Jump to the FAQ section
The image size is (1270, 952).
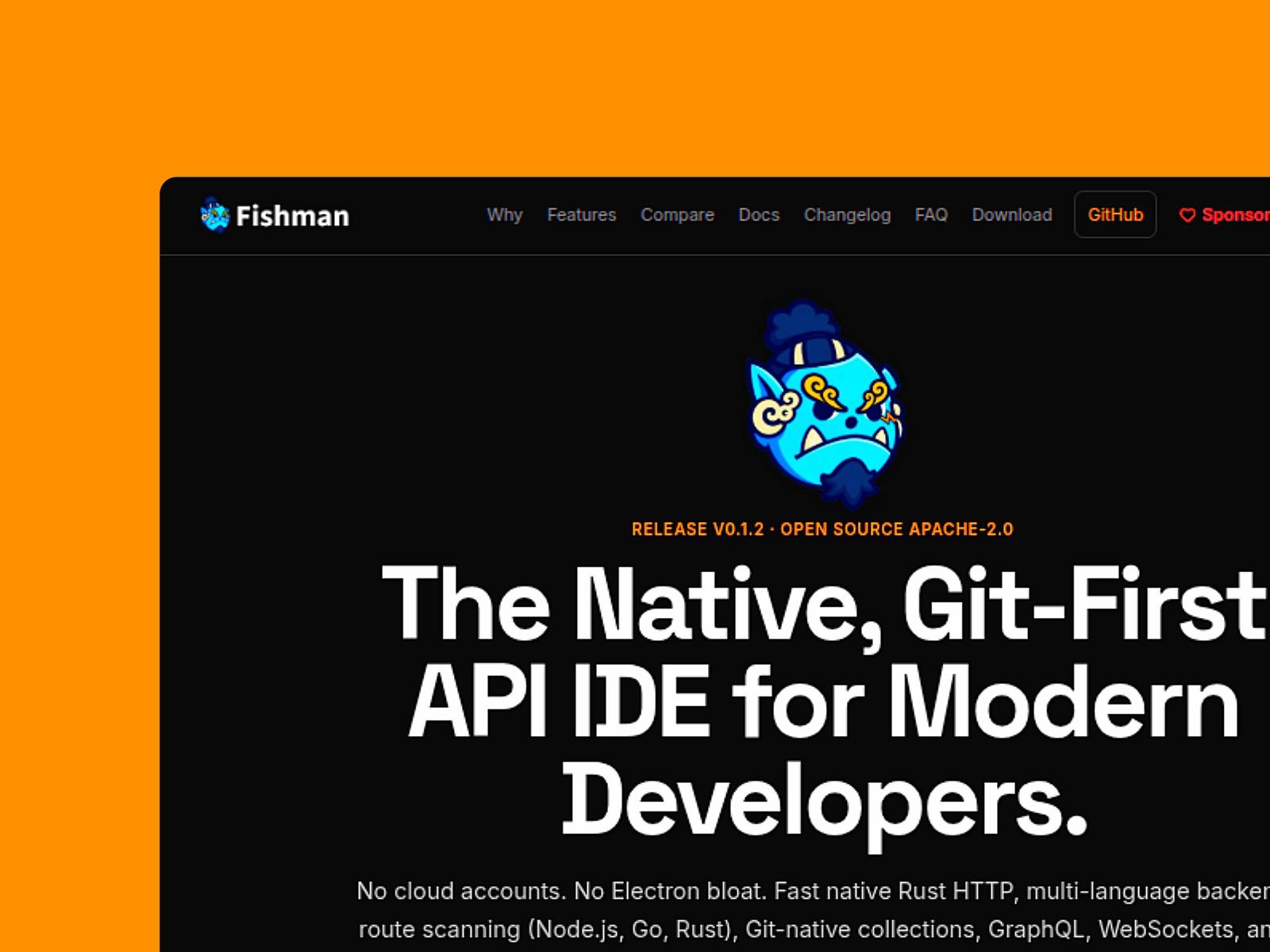pyautogui.click(x=931, y=215)
